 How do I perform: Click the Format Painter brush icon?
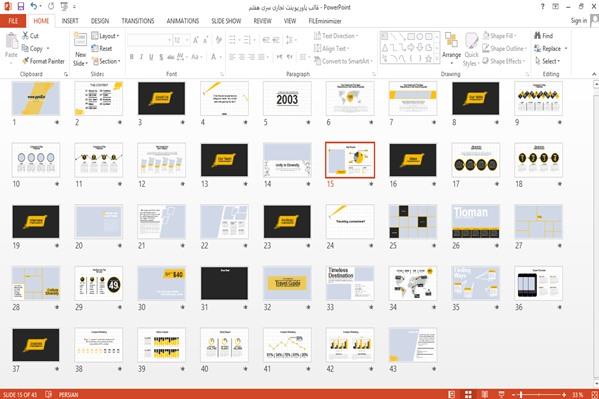(x=26, y=61)
